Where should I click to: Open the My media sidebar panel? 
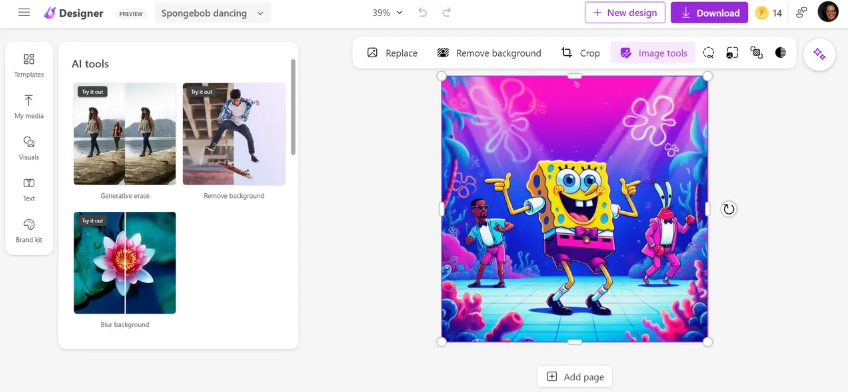29,107
